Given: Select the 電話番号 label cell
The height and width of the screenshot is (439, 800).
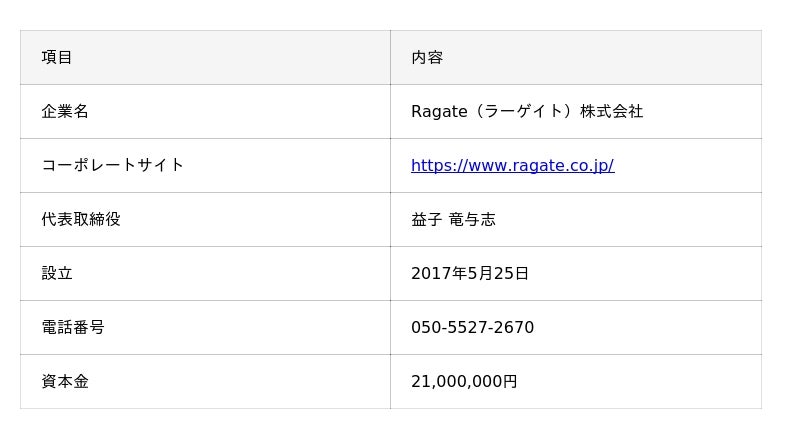Looking at the screenshot, I should pos(73,328).
